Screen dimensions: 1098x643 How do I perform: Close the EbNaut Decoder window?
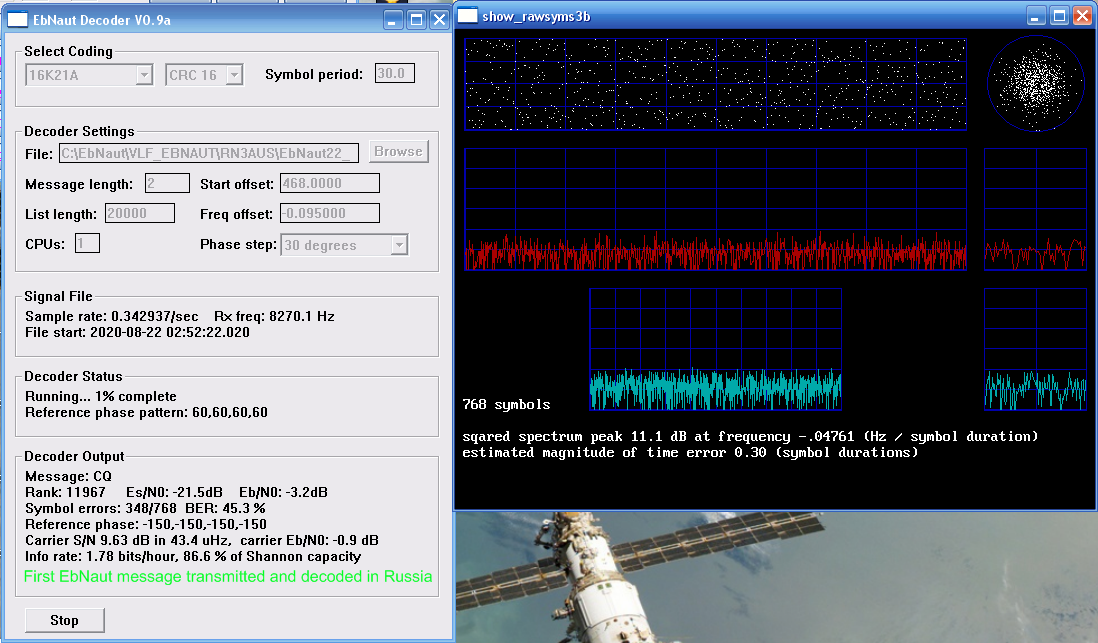tap(438, 18)
